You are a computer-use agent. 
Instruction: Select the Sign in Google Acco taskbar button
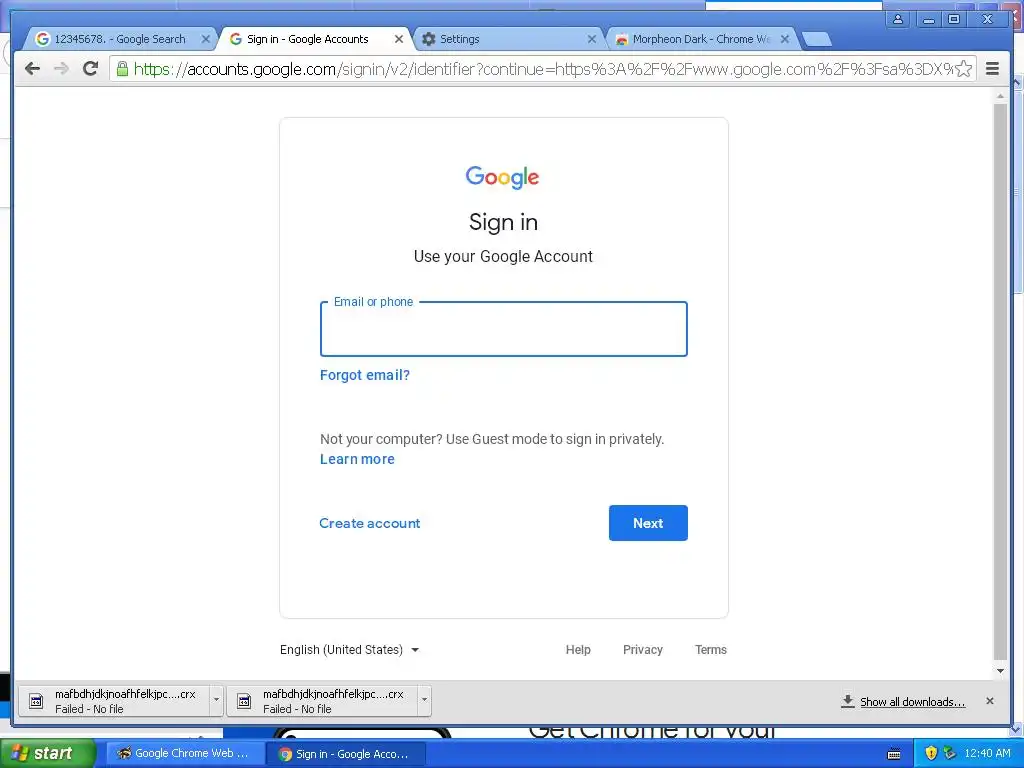346,754
